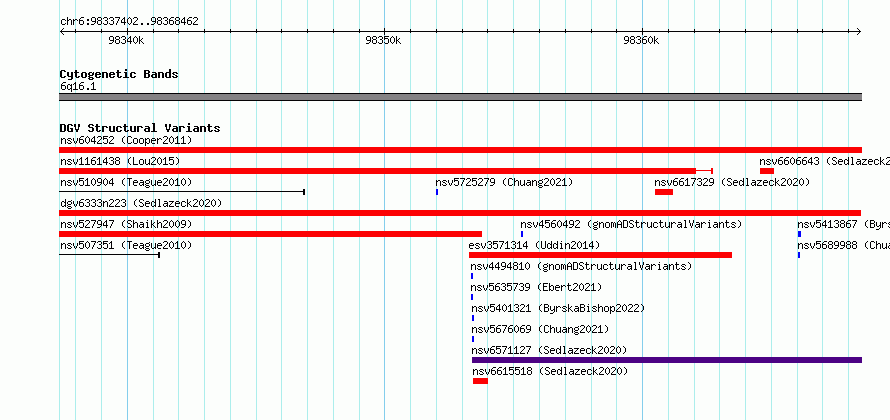
Task: Click the Cytogenetic Bands track title
Action: [x=119, y=74]
